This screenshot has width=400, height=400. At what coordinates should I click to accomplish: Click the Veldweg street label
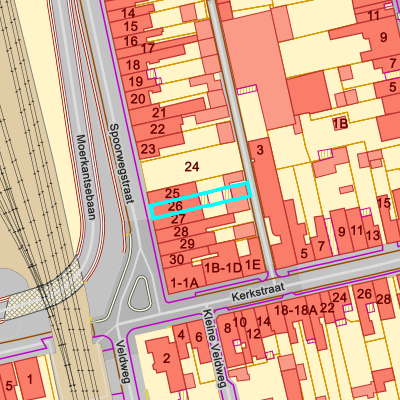(123, 361)
